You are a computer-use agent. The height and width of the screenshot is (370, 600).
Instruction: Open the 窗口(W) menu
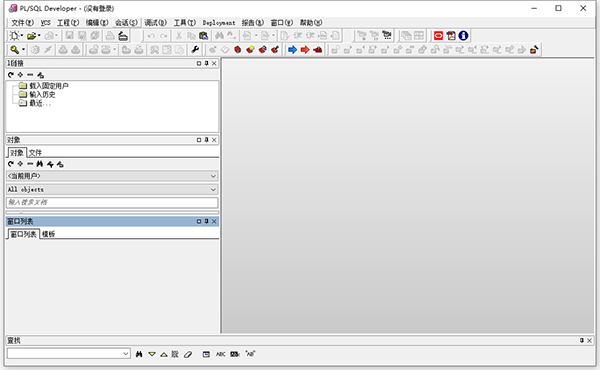[282, 23]
